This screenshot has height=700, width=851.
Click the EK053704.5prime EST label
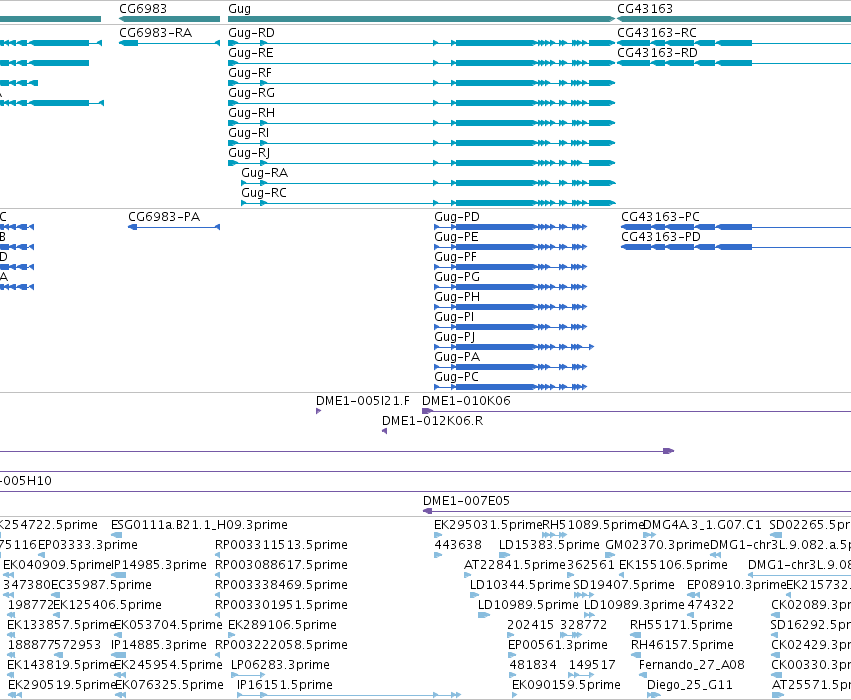tap(168, 625)
